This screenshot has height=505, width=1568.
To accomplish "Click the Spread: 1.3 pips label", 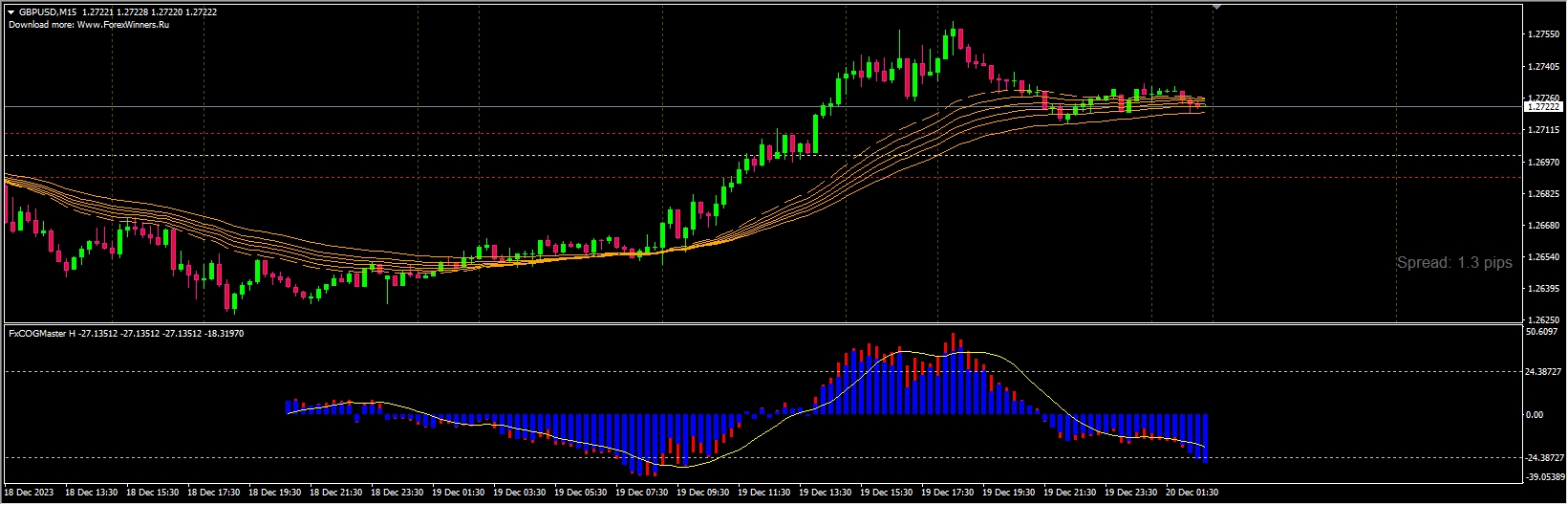I will (x=1454, y=262).
